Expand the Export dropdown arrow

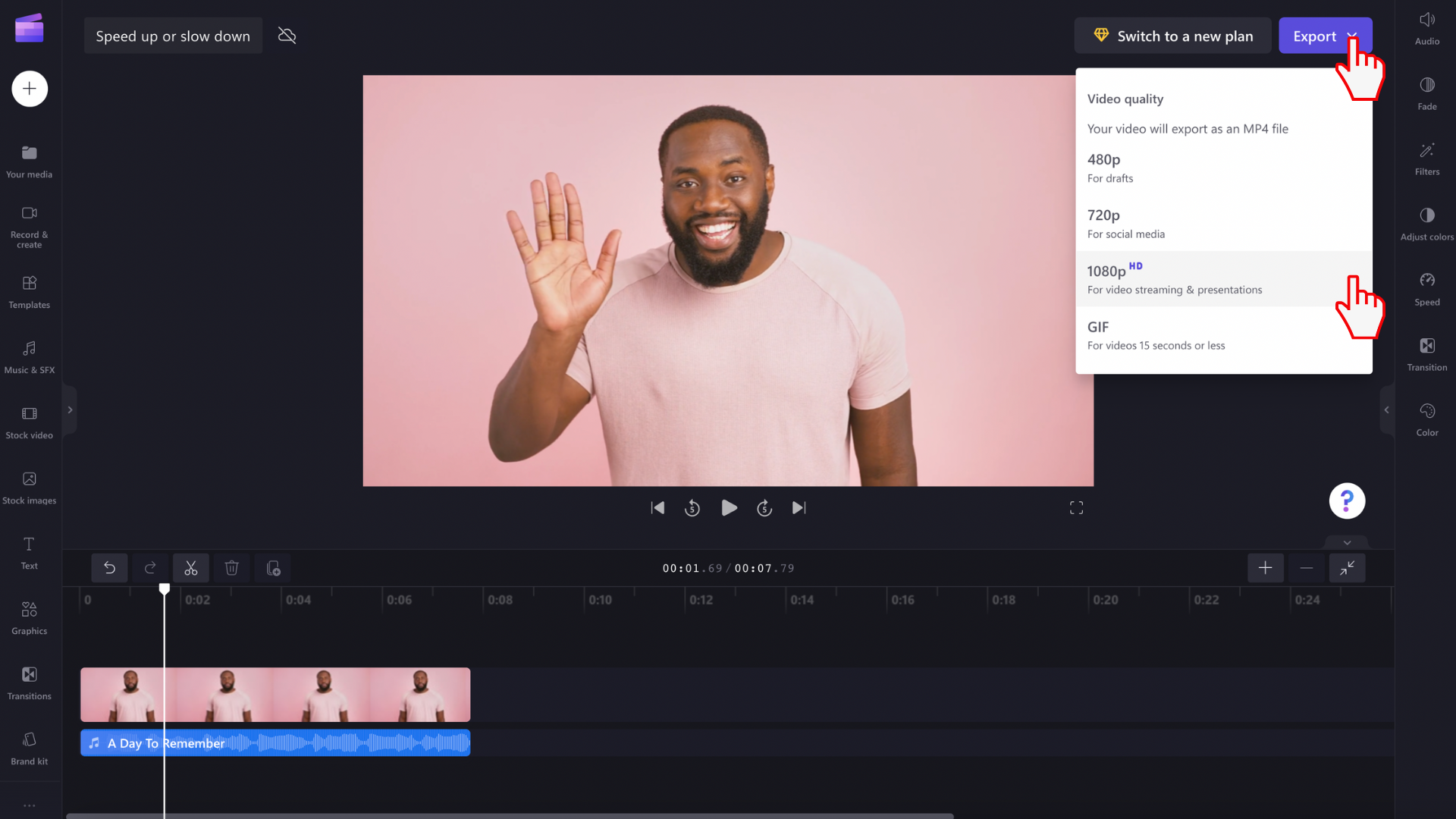pos(1352,35)
